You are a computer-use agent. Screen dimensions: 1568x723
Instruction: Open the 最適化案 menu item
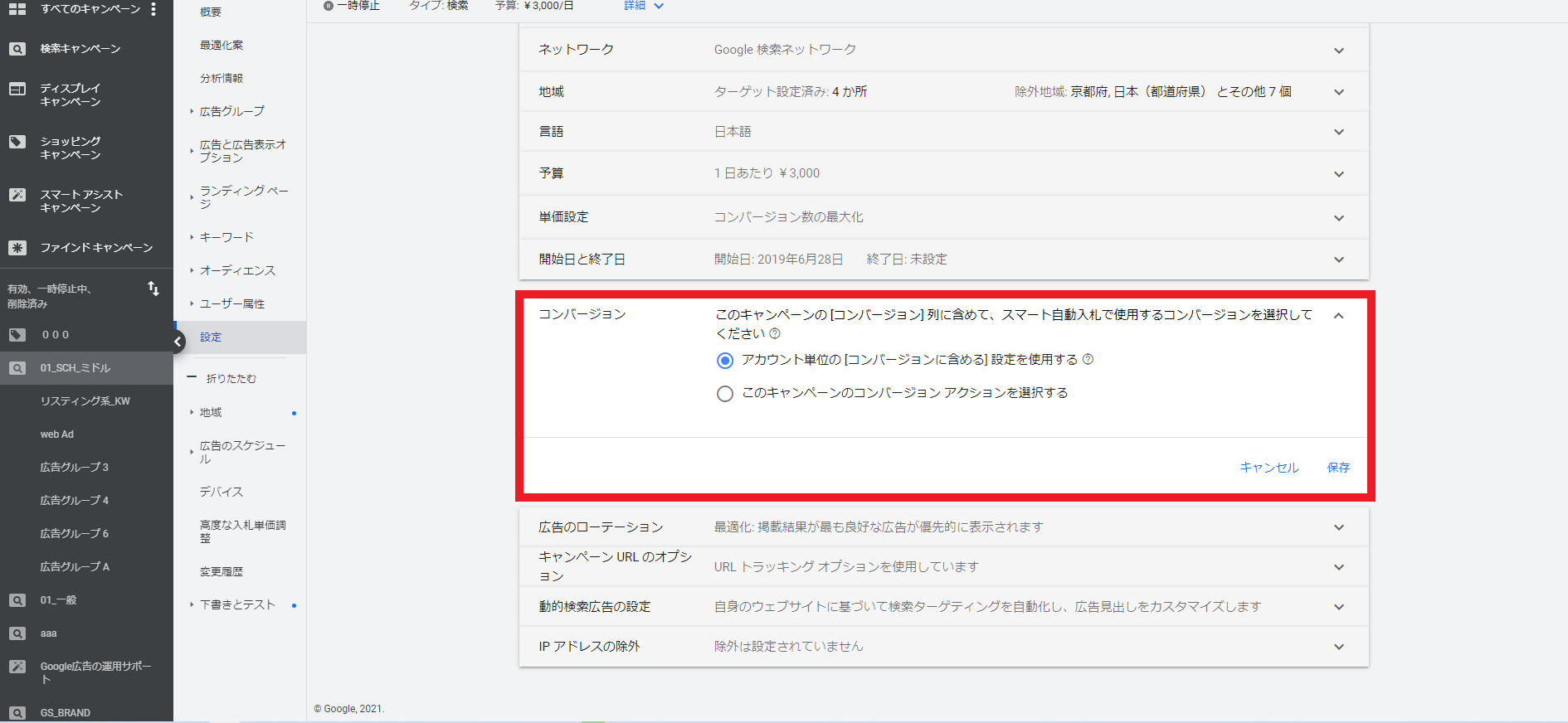(x=222, y=45)
